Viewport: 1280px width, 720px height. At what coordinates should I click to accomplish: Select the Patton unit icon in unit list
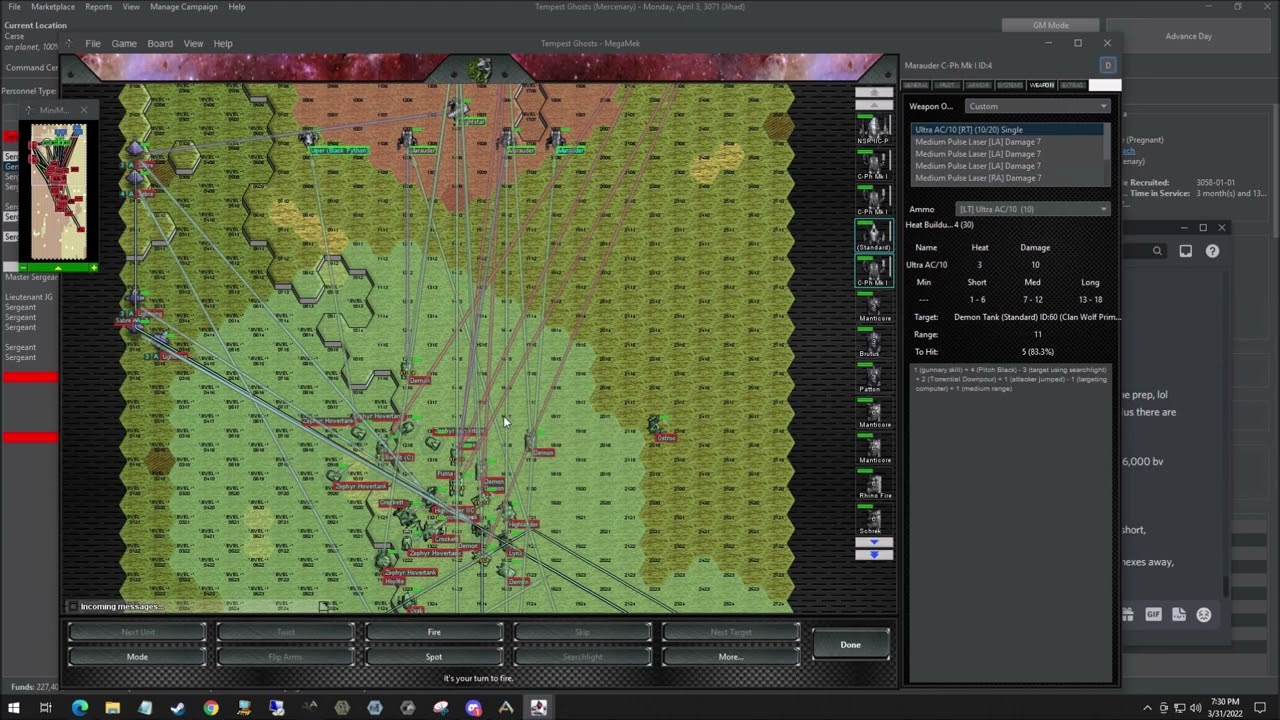[874, 377]
